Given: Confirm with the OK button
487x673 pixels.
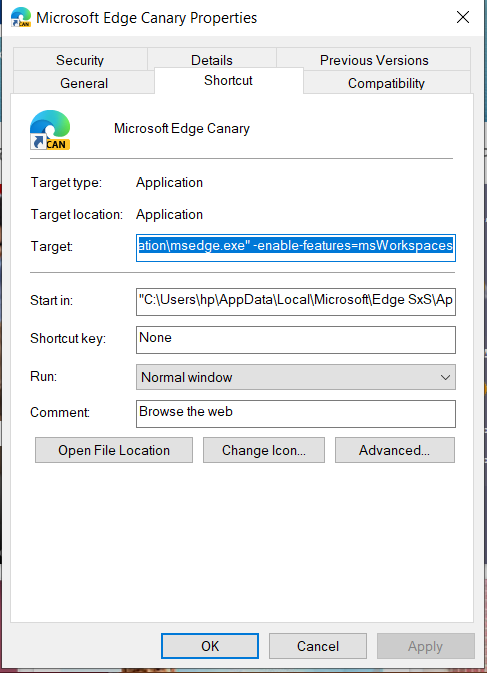Looking at the screenshot, I should (x=210, y=646).
